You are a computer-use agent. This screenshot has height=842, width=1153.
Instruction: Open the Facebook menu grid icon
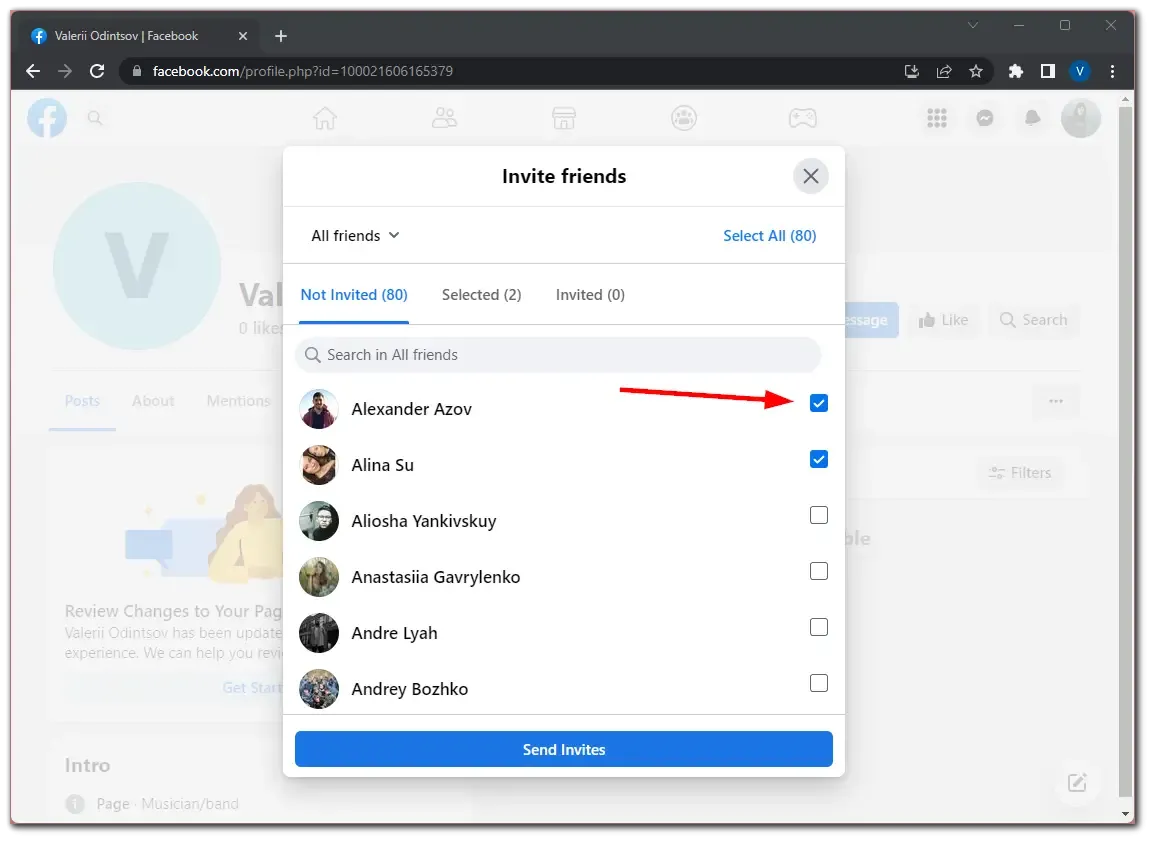coord(937,118)
